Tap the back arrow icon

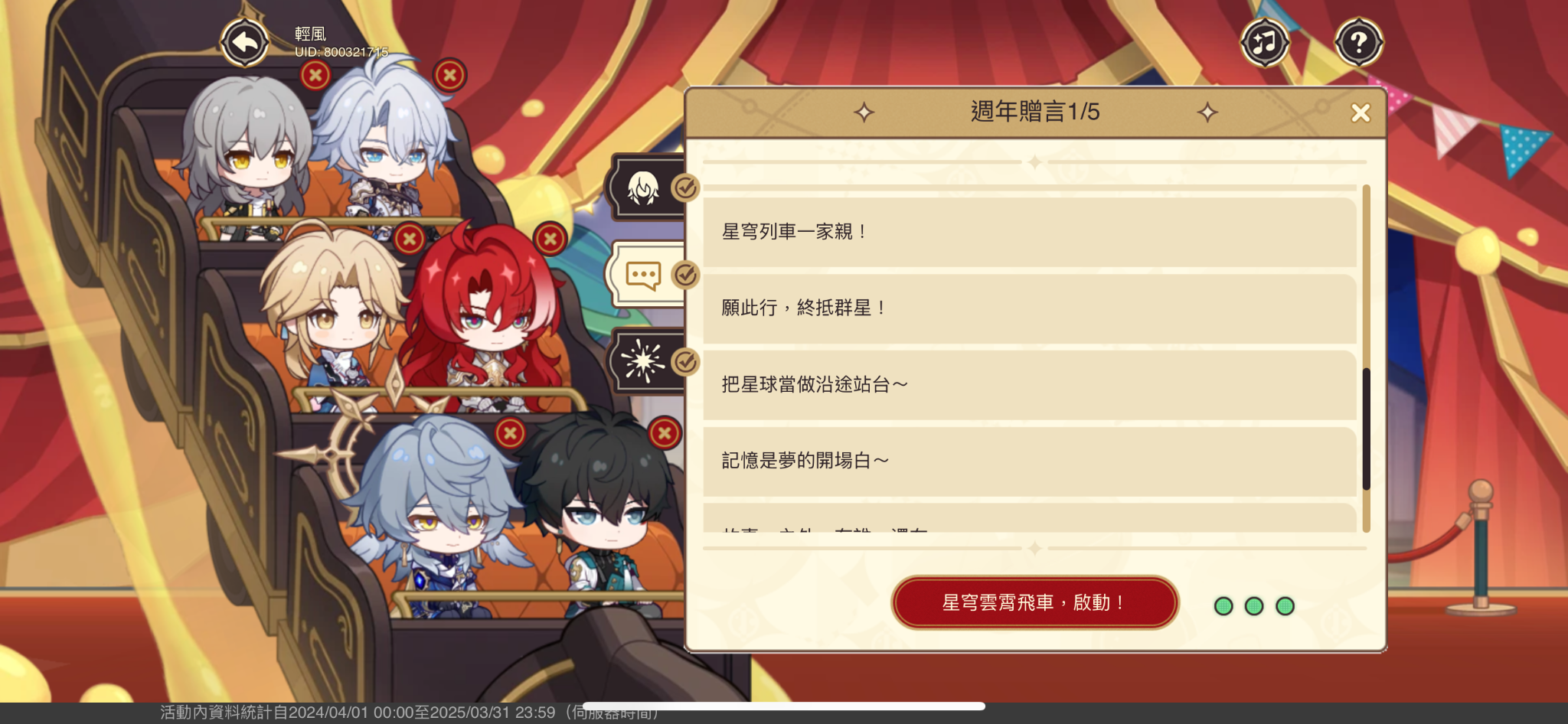click(245, 42)
